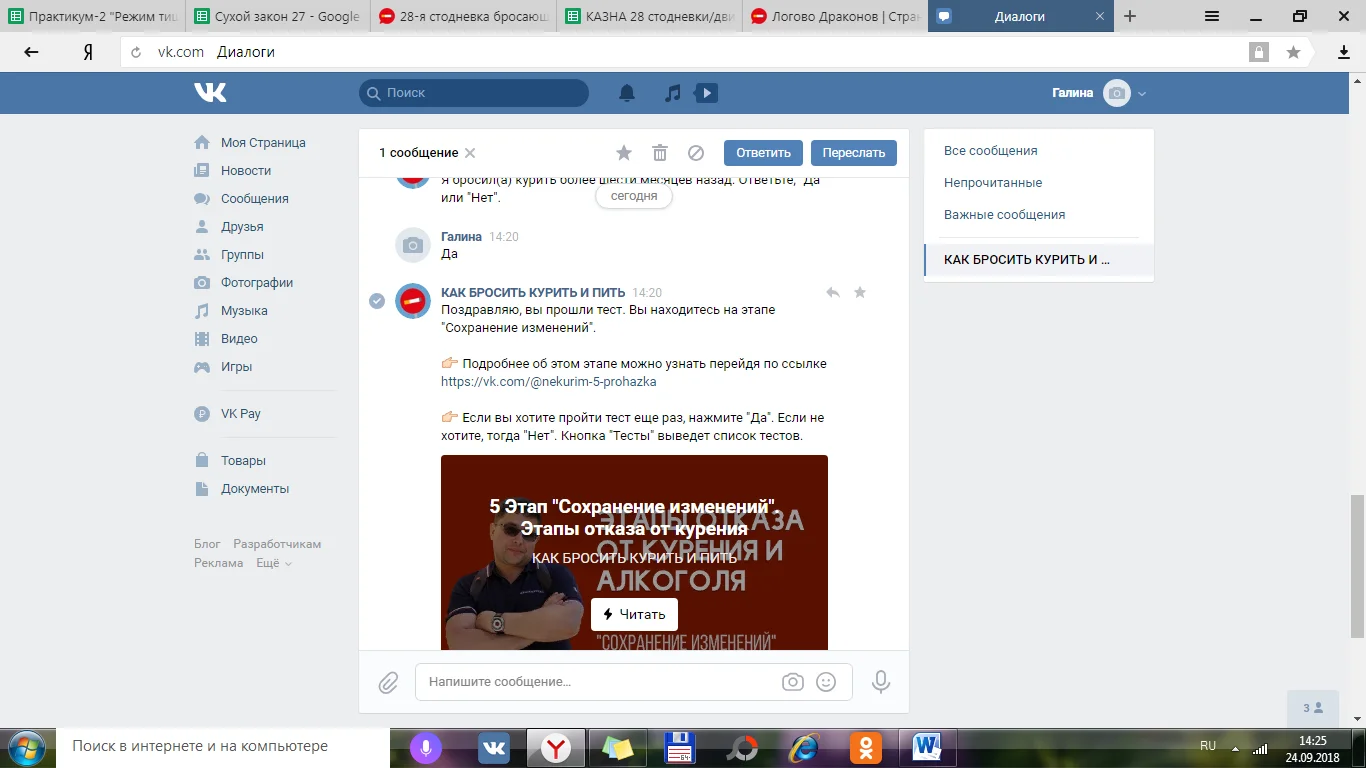Open the article preview thumbnail
1366x768 pixels.
tap(634, 552)
